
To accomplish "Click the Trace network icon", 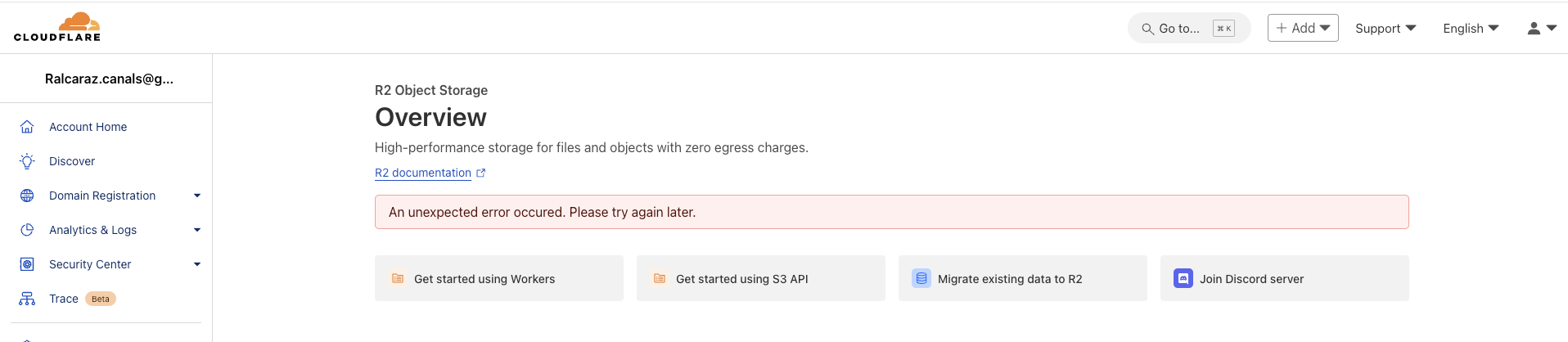I will point(27,299).
